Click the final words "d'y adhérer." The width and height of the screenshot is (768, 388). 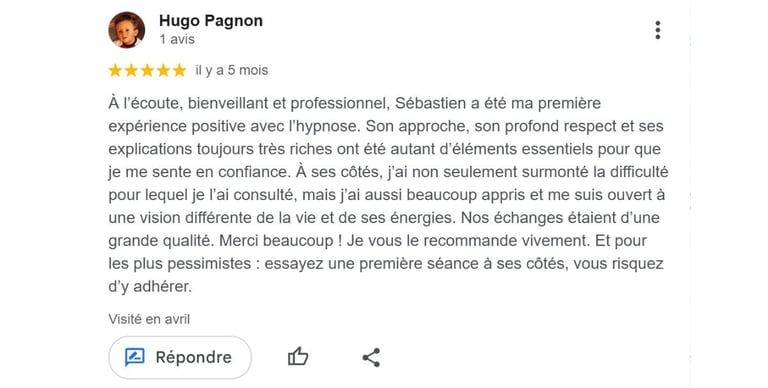[150, 287]
